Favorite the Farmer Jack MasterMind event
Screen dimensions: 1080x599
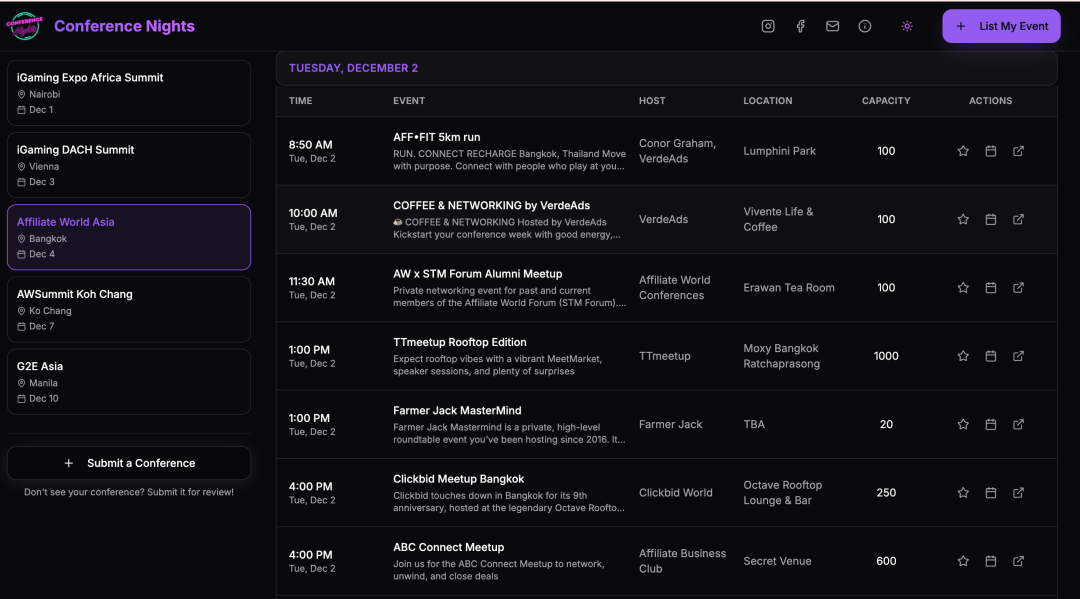[963, 424]
